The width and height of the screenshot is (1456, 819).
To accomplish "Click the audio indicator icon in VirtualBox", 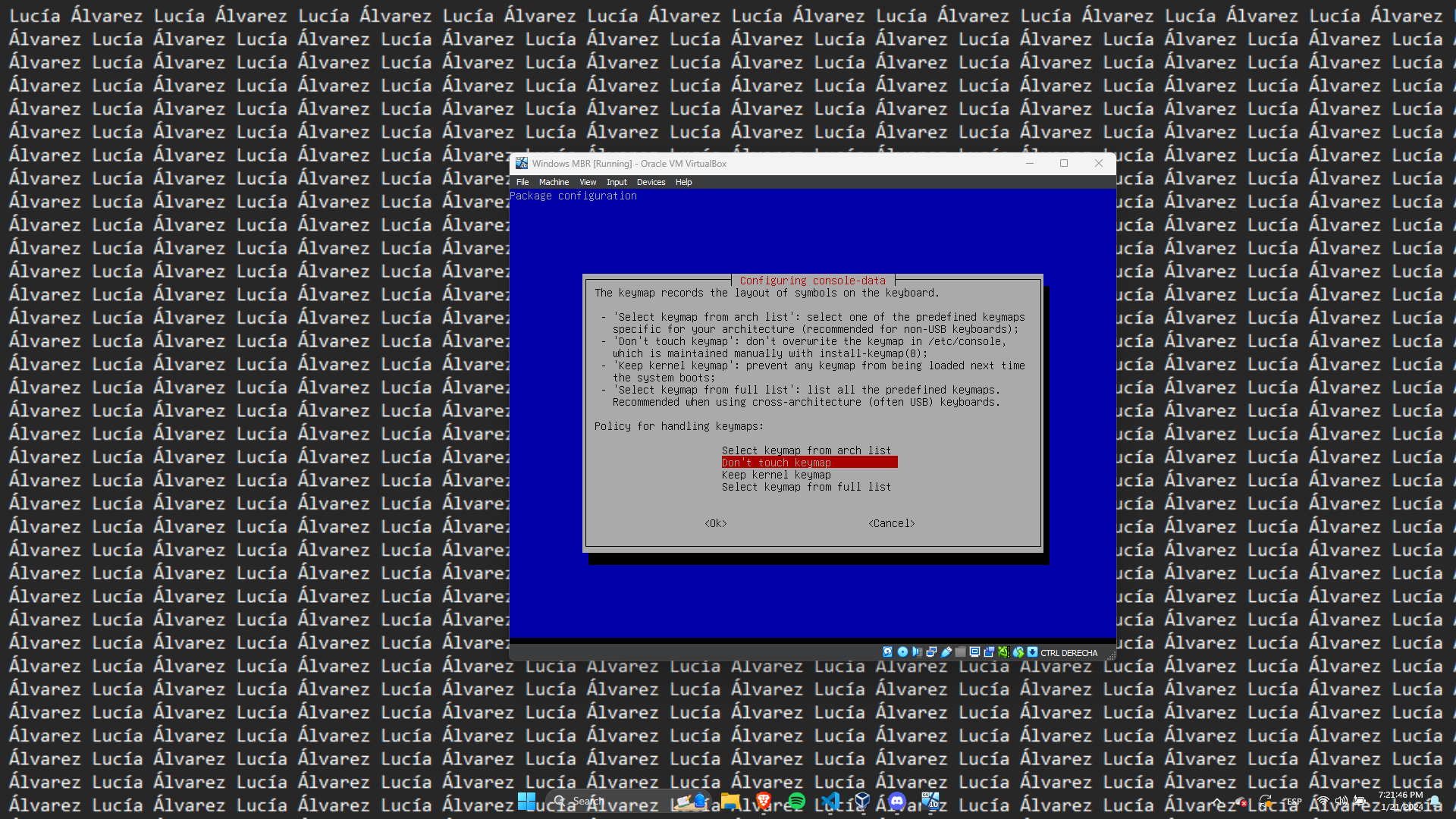I will click(x=917, y=652).
